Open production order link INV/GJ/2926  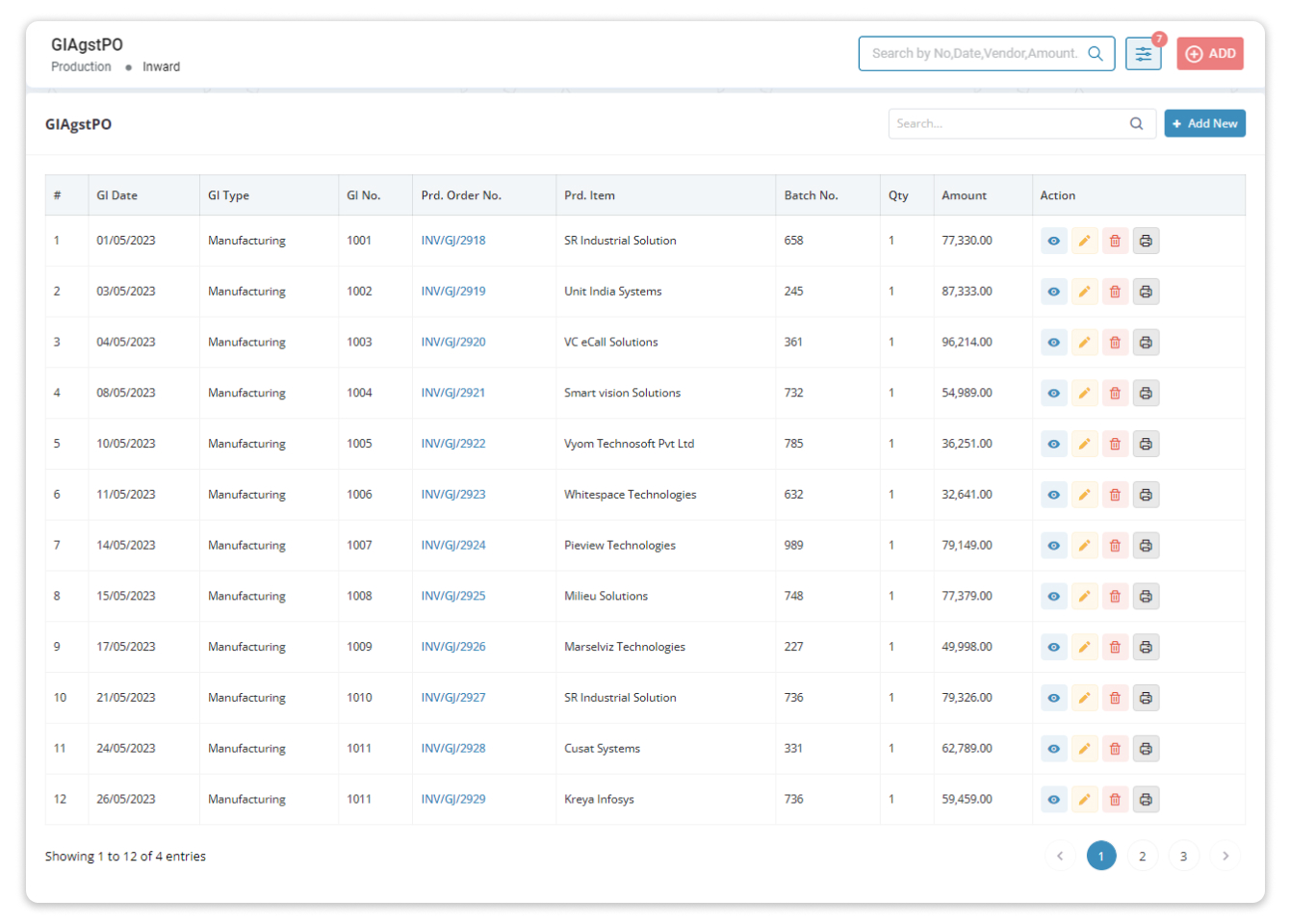453,647
